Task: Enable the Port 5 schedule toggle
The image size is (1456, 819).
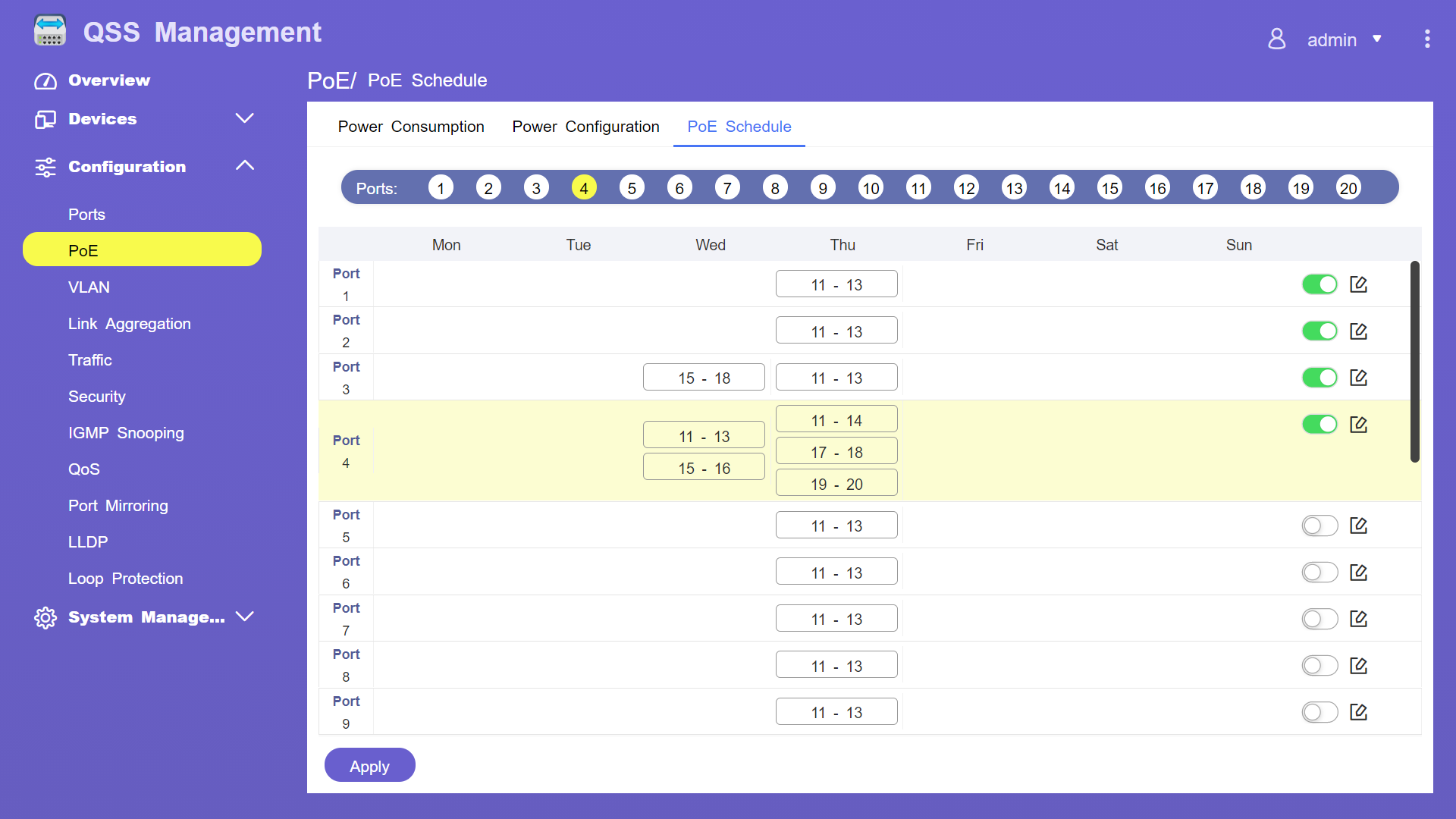Action: point(1319,526)
